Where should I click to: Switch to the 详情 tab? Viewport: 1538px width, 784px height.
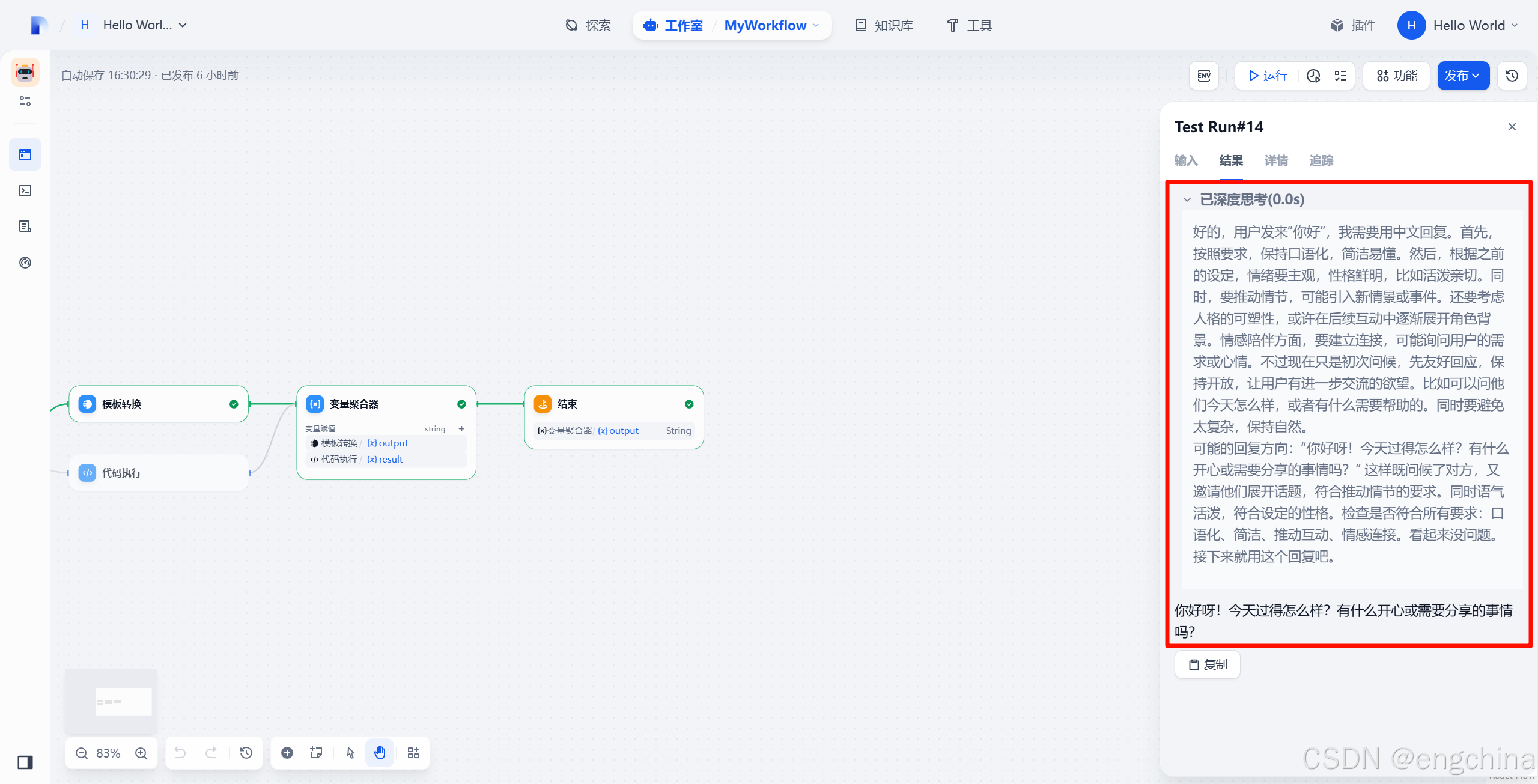[x=1276, y=160]
